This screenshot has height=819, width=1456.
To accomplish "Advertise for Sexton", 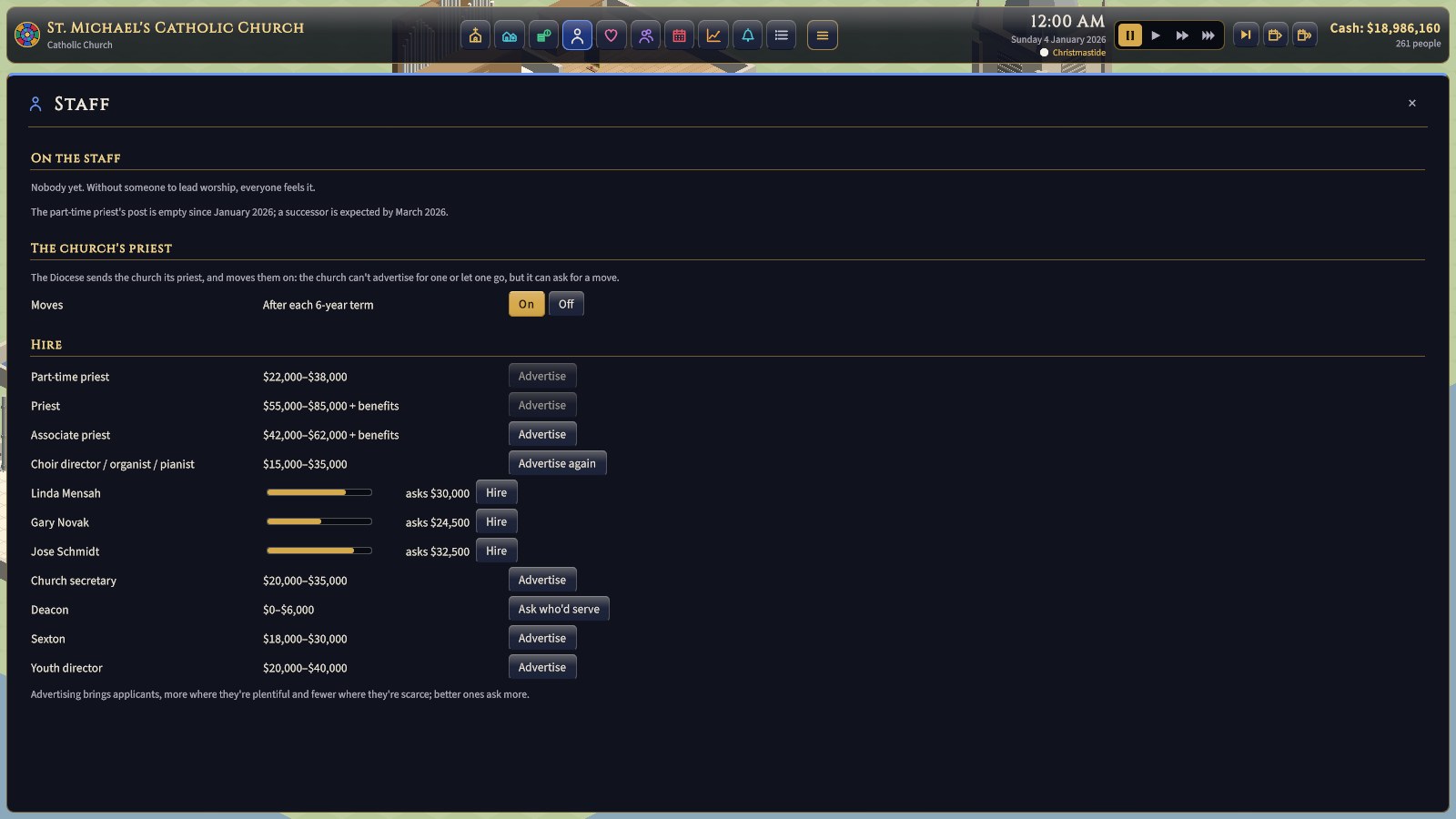I will click(542, 638).
